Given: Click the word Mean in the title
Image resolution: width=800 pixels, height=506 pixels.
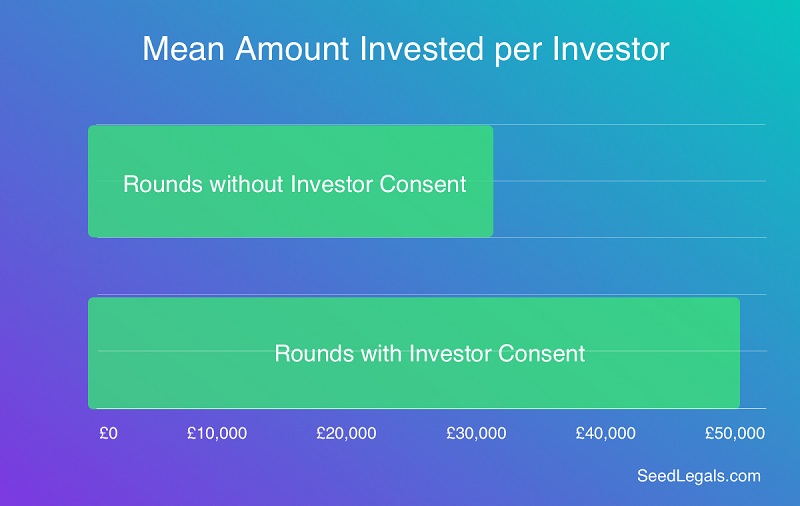Looking at the screenshot, I should coord(183,49).
